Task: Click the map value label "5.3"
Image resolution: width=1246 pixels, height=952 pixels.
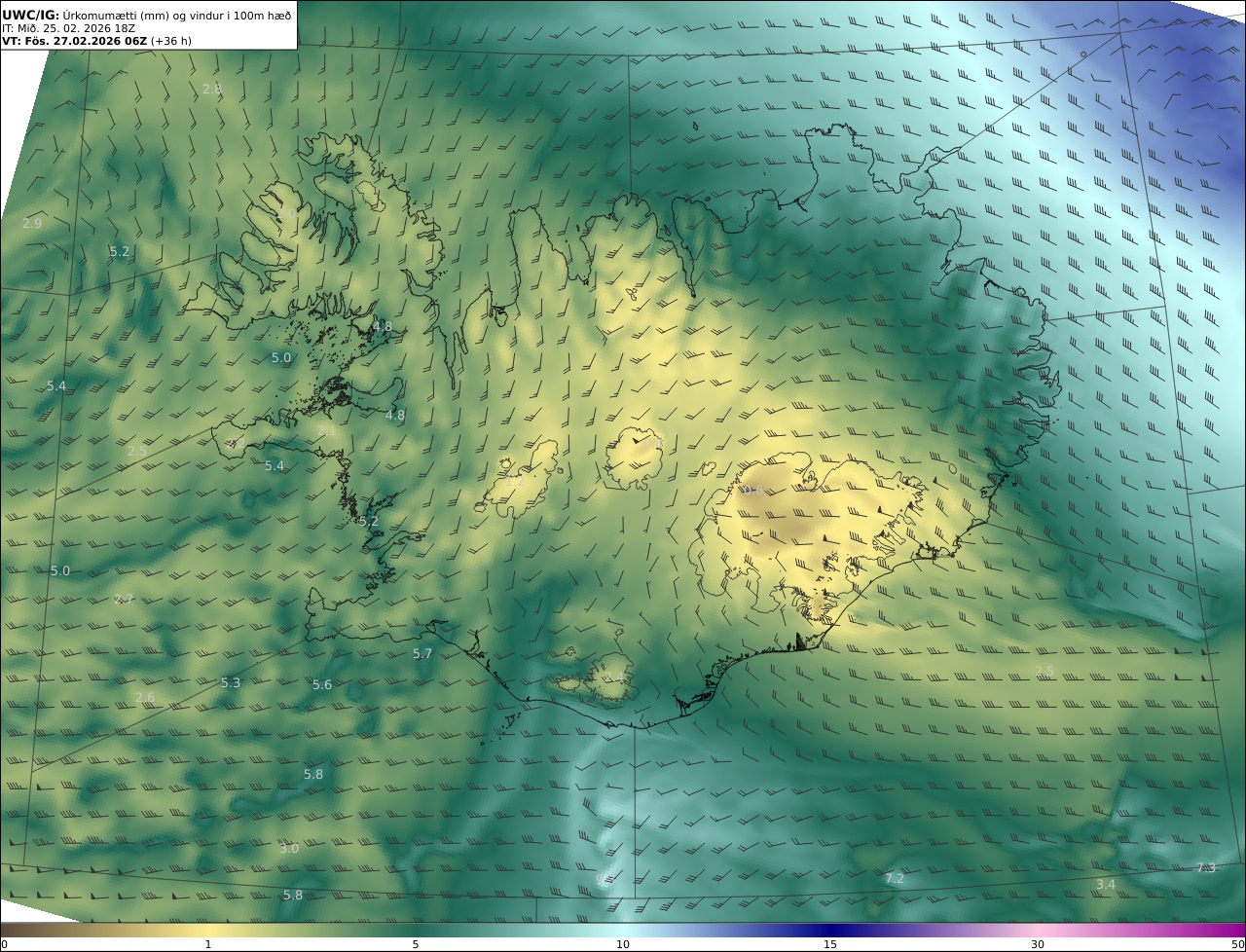Action: 231,683
